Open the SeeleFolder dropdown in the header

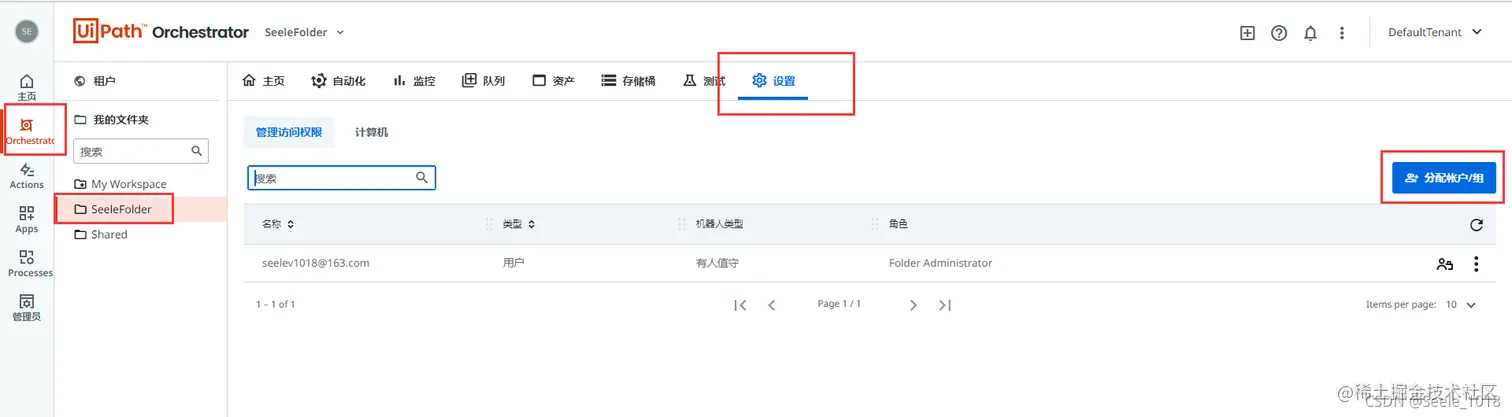[305, 32]
